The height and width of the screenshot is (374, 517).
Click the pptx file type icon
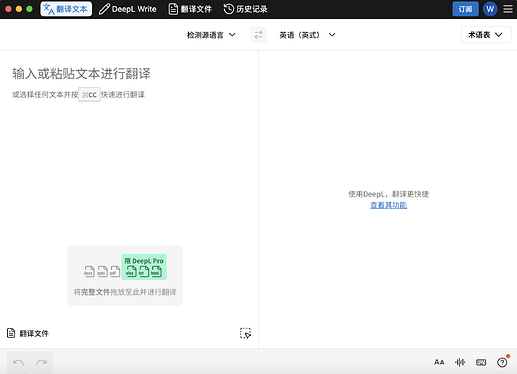pyautogui.click(x=102, y=271)
